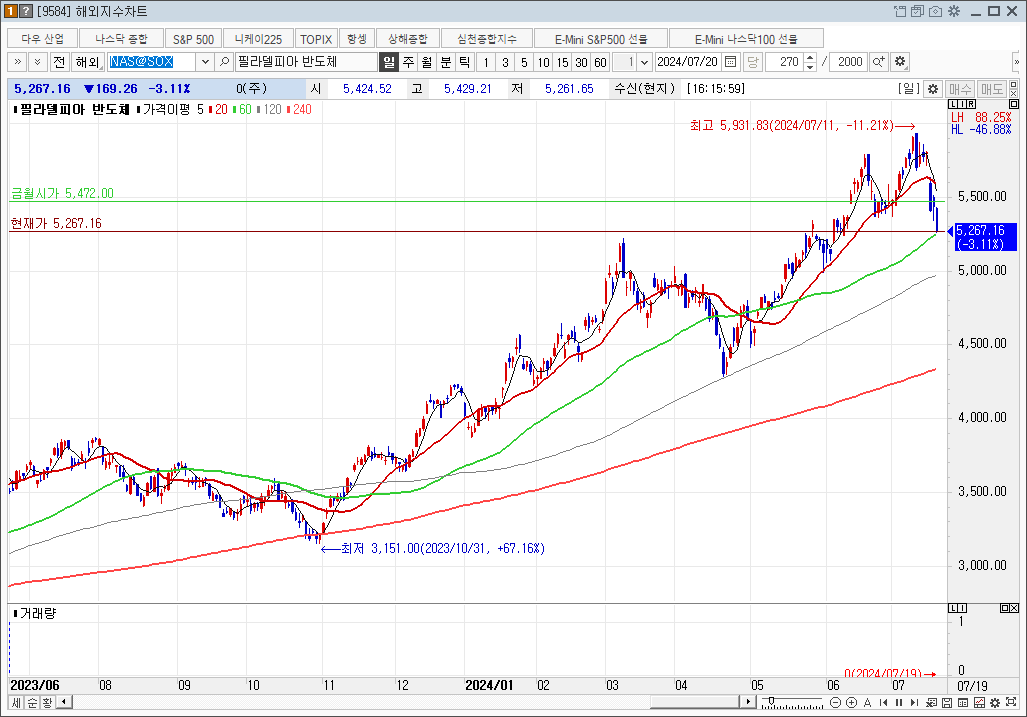The width and height of the screenshot is (1027, 717).
Task: Open the 니케이225 index tab
Action: click(x=258, y=39)
